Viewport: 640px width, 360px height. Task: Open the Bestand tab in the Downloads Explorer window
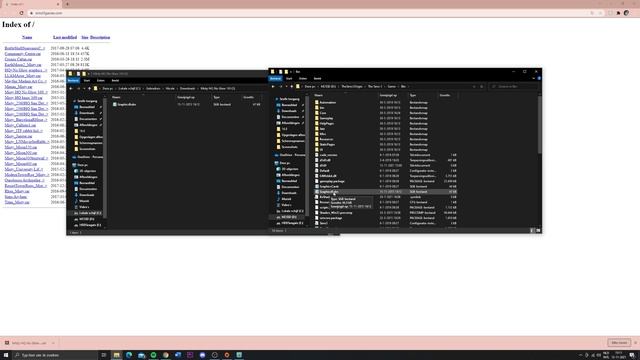[73, 80]
